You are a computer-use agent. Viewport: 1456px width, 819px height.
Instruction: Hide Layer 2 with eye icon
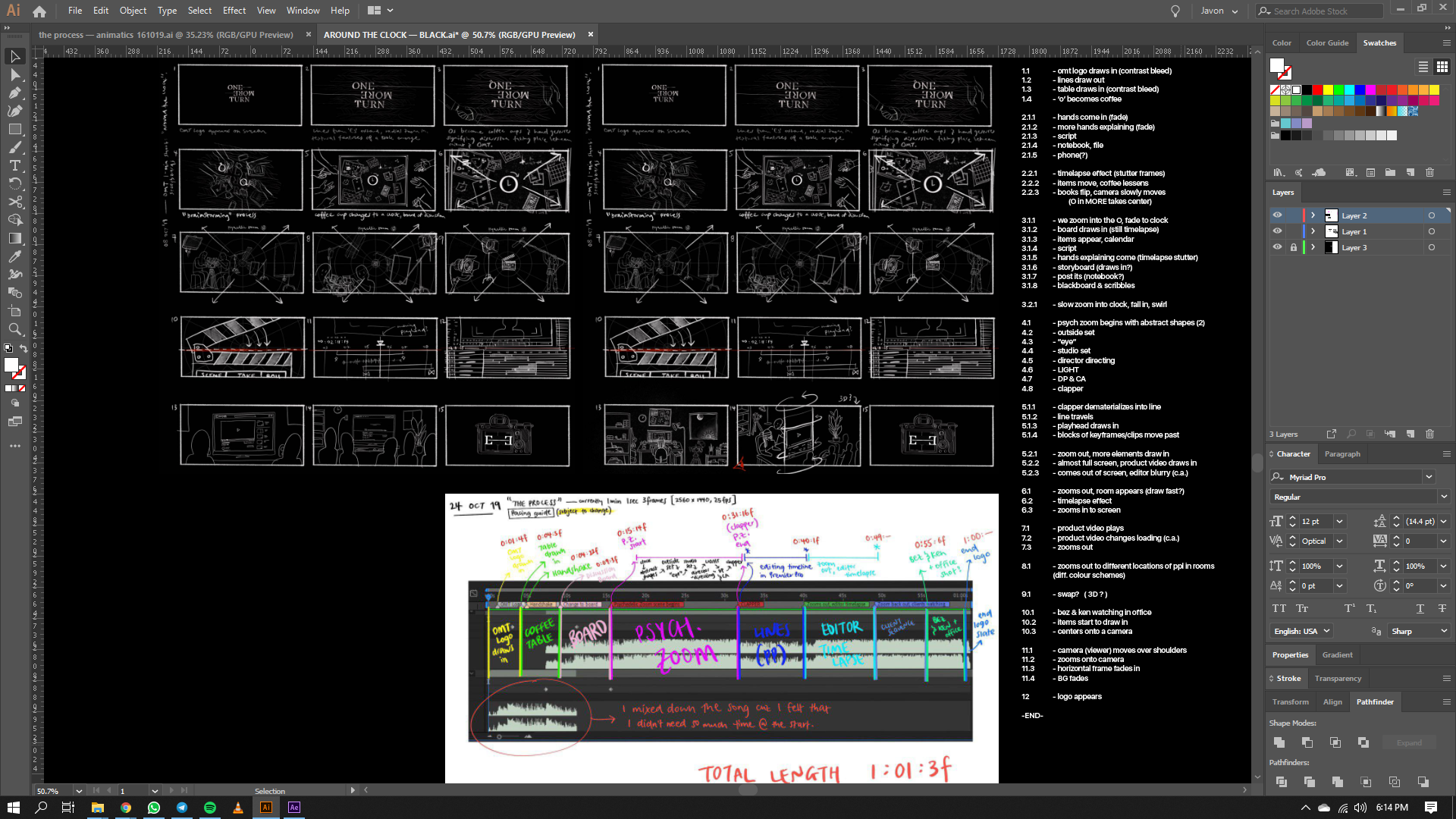pos(1277,215)
